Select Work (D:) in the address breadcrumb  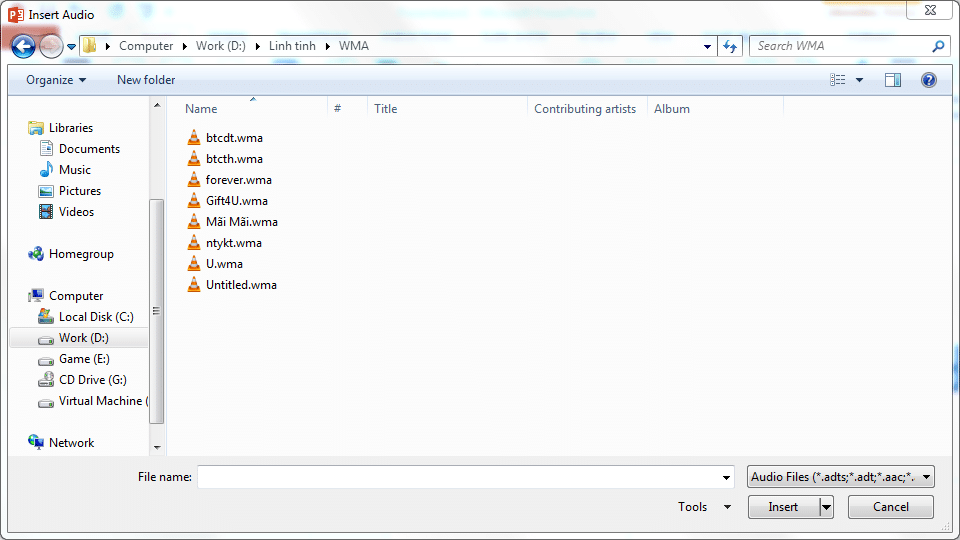tap(220, 46)
